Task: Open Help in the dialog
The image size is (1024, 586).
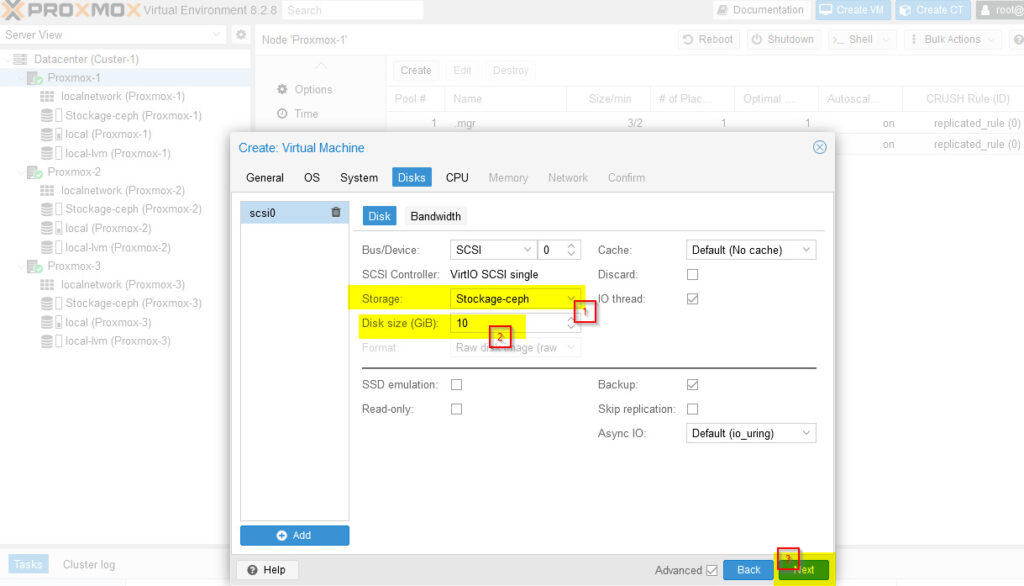Action: click(x=267, y=570)
